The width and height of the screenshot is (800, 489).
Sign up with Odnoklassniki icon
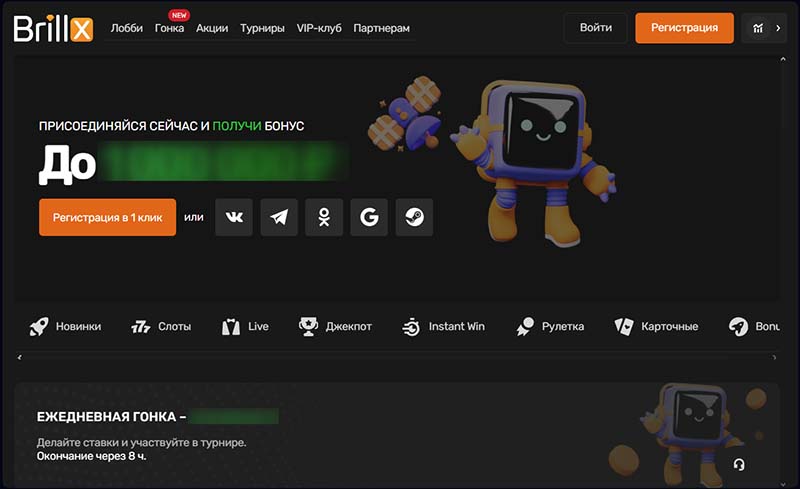tap(324, 217)
